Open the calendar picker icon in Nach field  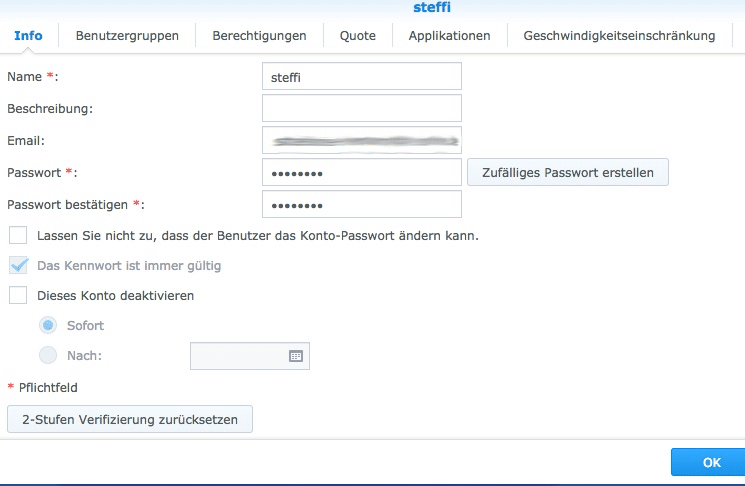pyautogui.click(x=296, y=356)
